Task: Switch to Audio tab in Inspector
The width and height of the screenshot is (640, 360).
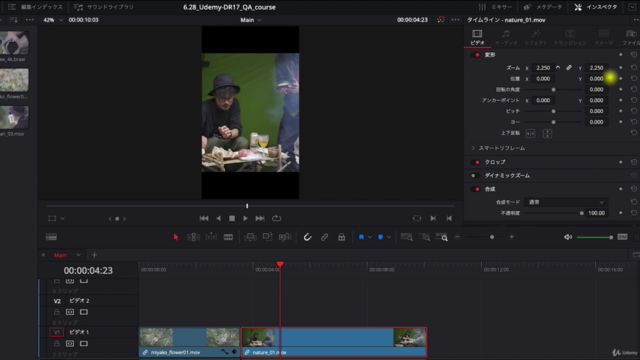Action: click(506, 37)
